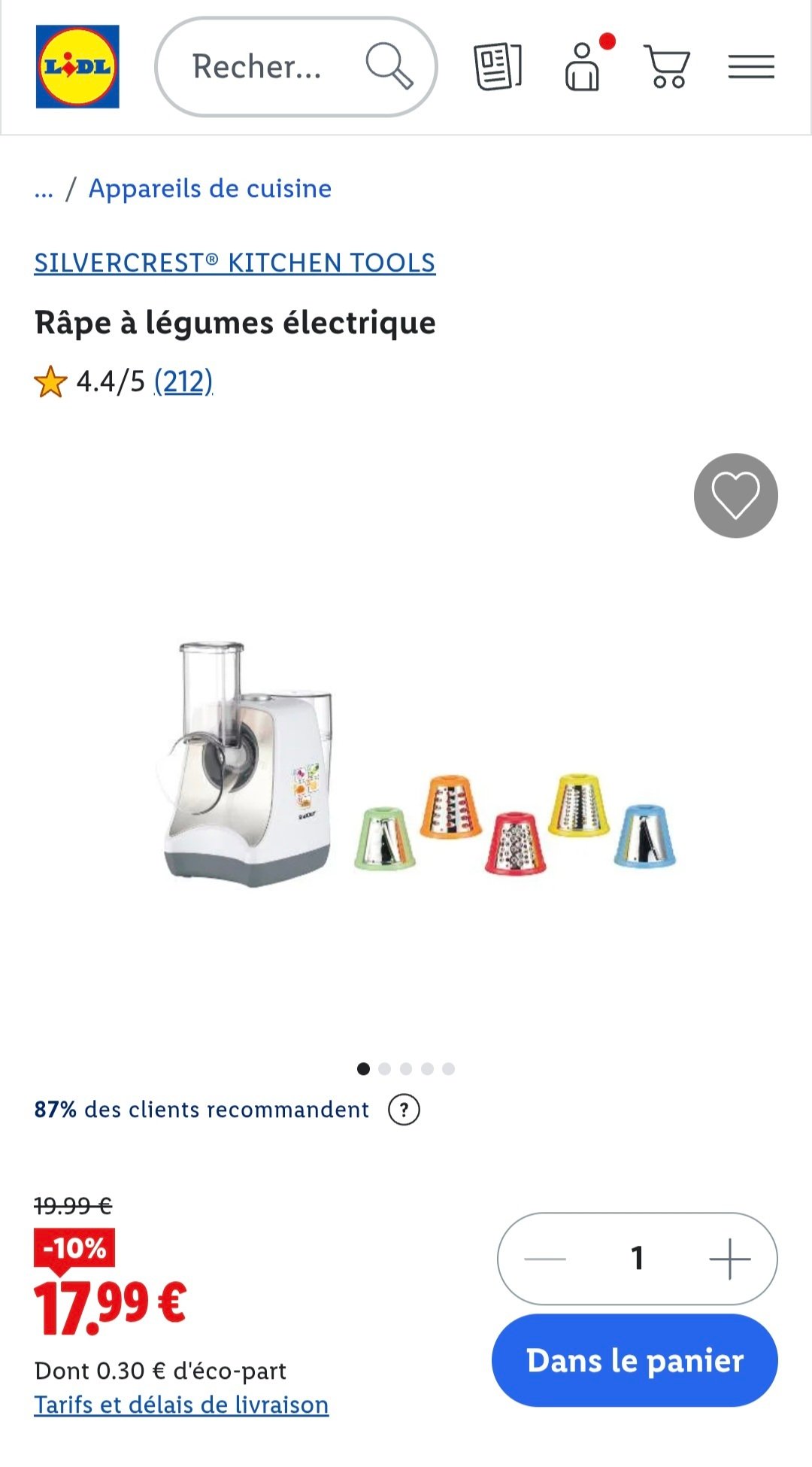Tap the search magnifier icon

point(389,66)
